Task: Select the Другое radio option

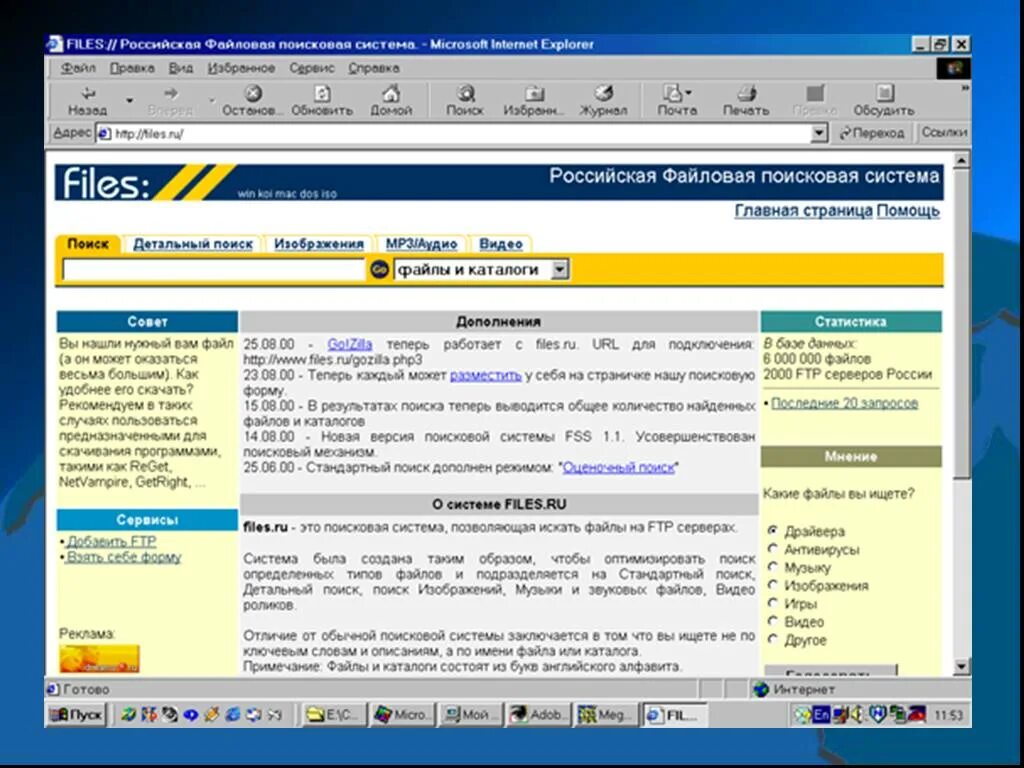Action: (x=773, y=639)
